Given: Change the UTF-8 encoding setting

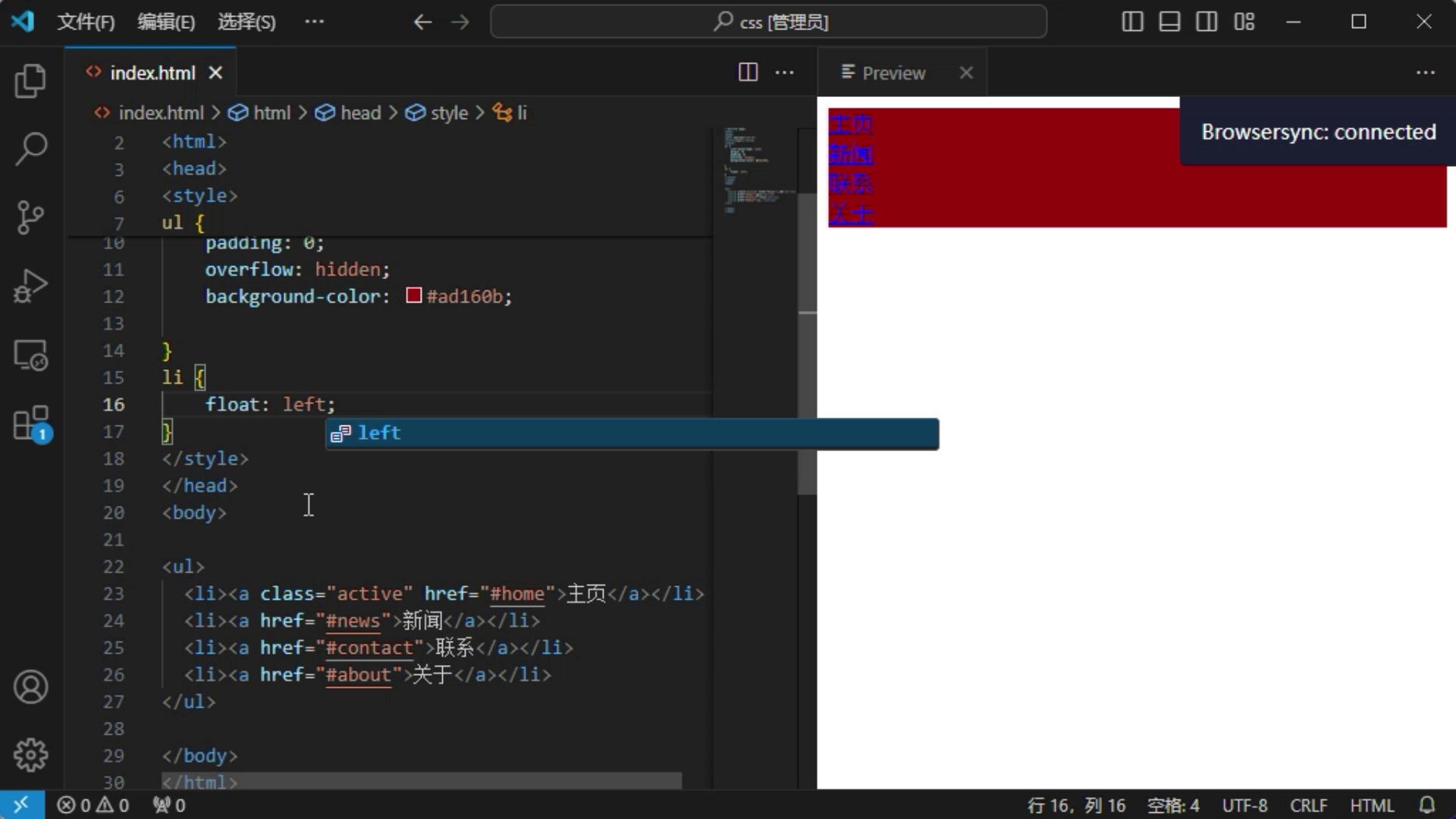Looking at the screenshot, I should (x=1244, y=805).
